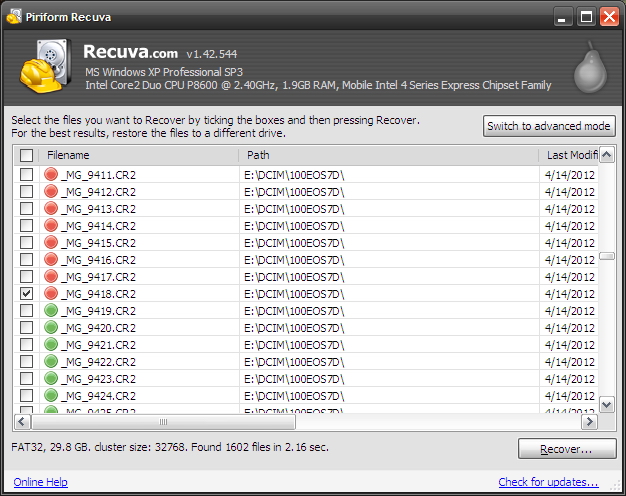Screen dimensions: 626x496
Task: Sort by the Filename column header
Action: click(x=139, y=155)
